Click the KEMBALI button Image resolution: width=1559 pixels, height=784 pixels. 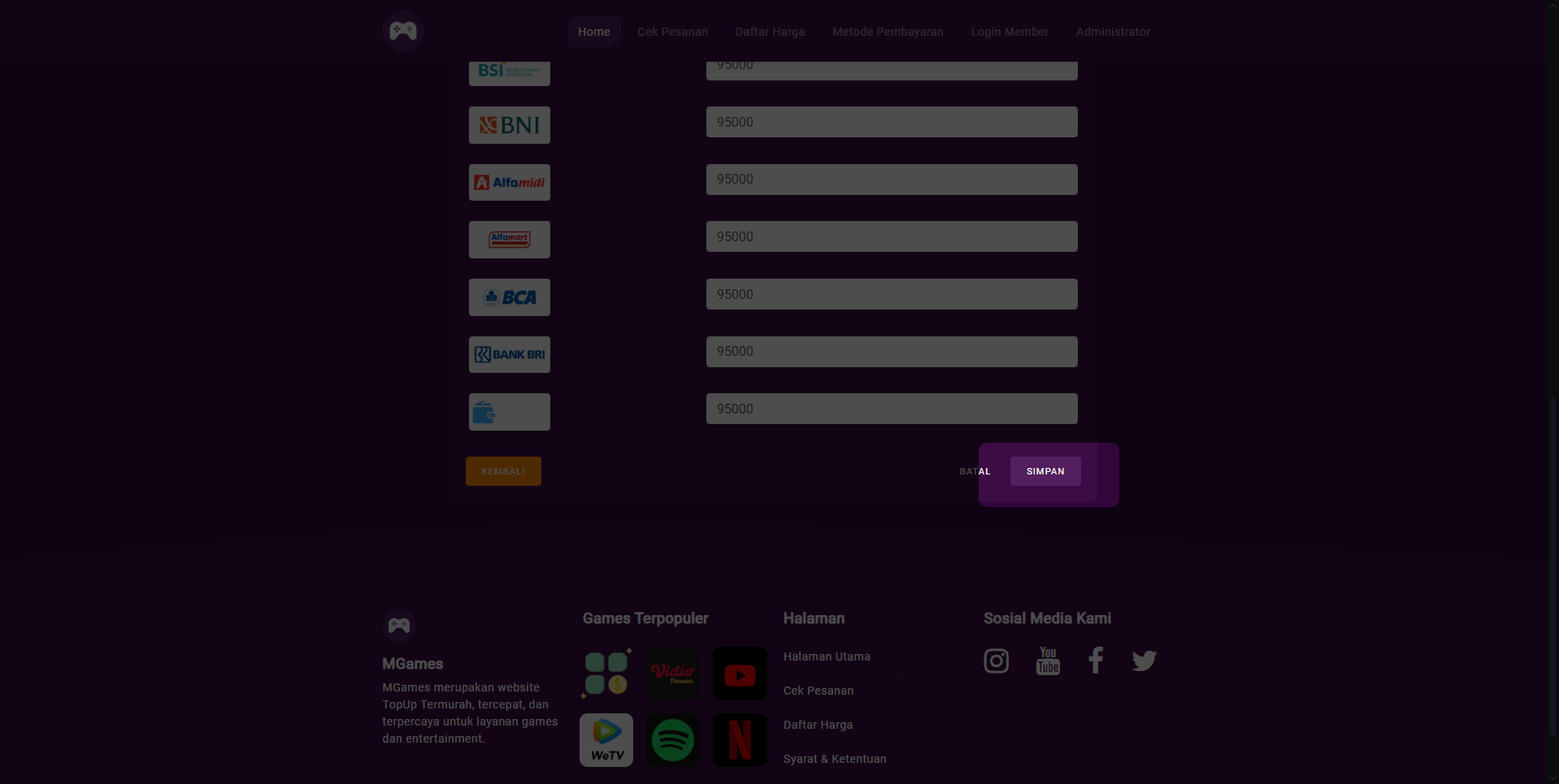click(503, 471)
